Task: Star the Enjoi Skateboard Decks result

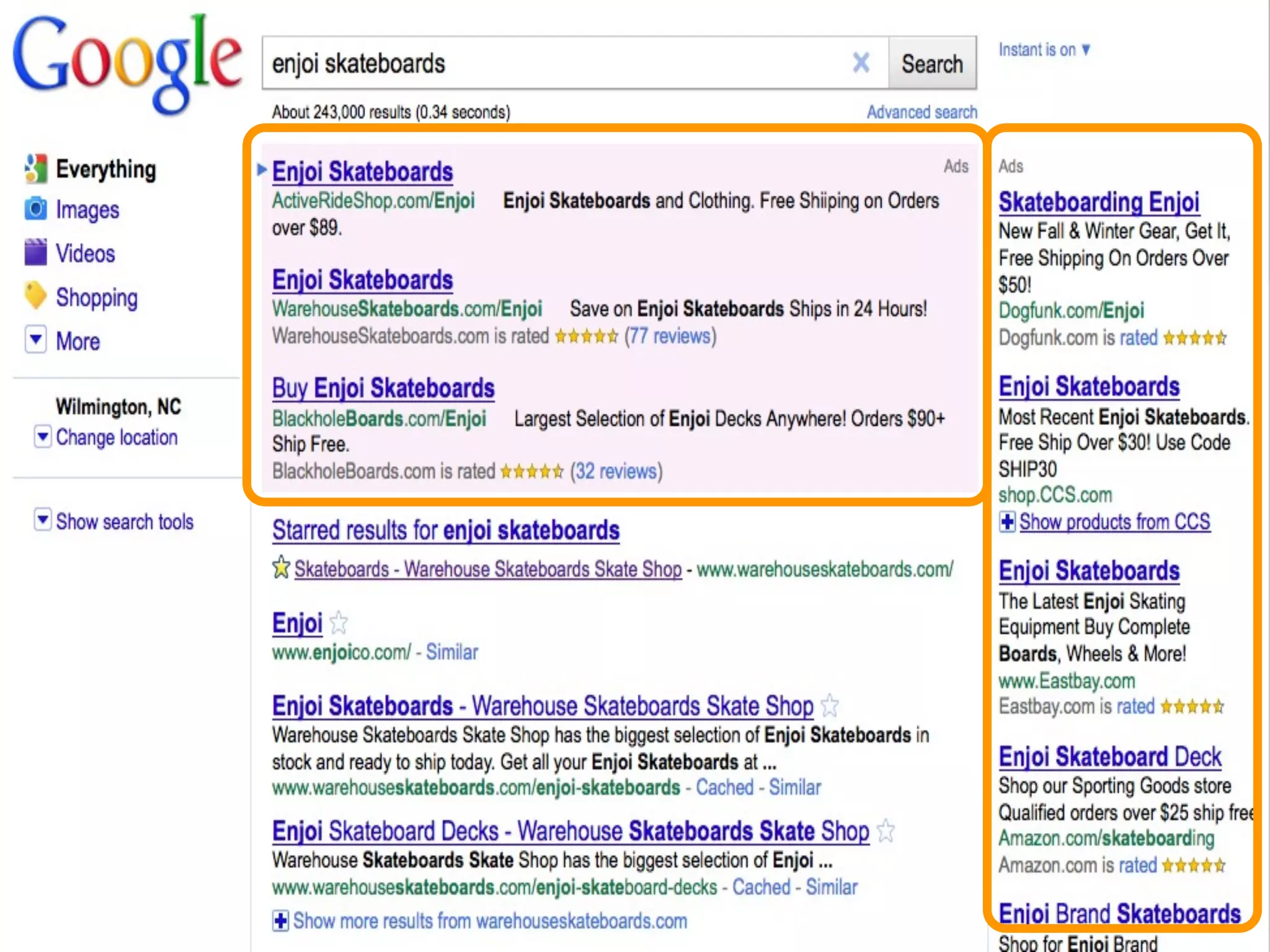Action: point(886,831)
